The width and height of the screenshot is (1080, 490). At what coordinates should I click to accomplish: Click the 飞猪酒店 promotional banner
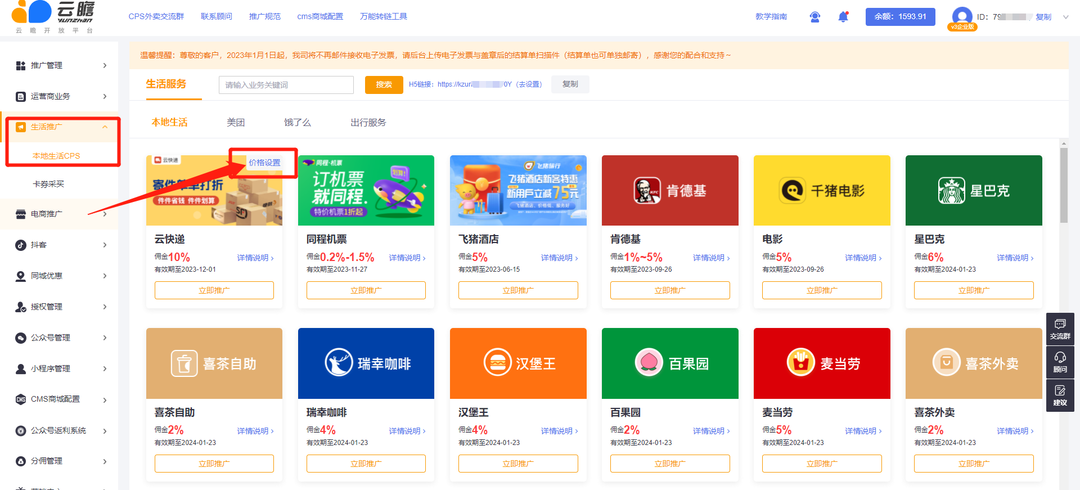(x=518, y=190)
